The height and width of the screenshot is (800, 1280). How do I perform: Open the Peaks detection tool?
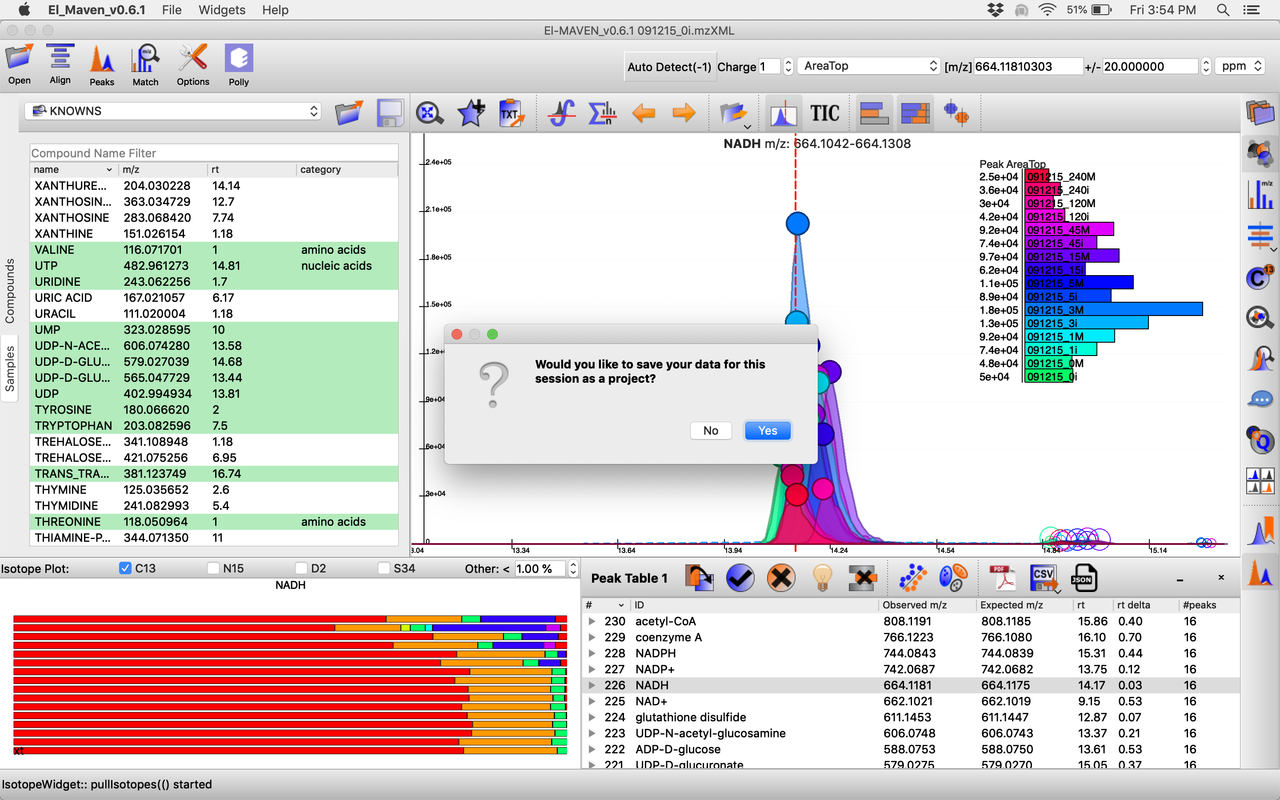(x=102, y=58)
